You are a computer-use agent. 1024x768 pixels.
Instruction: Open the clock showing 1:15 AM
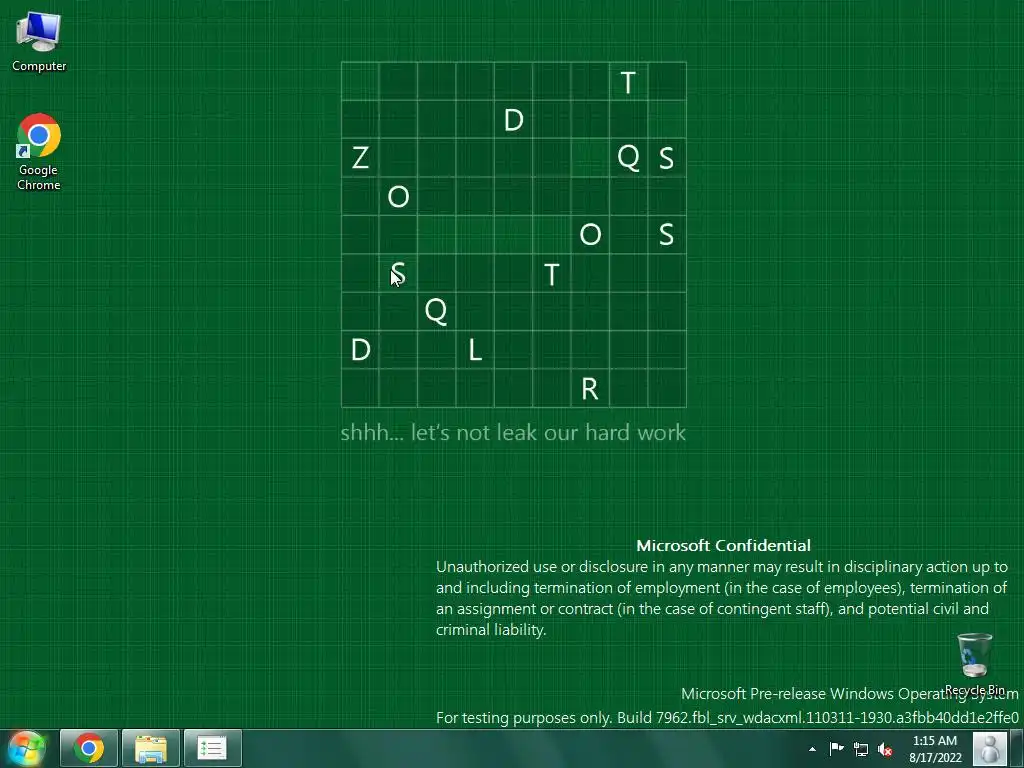pos(935,749)
